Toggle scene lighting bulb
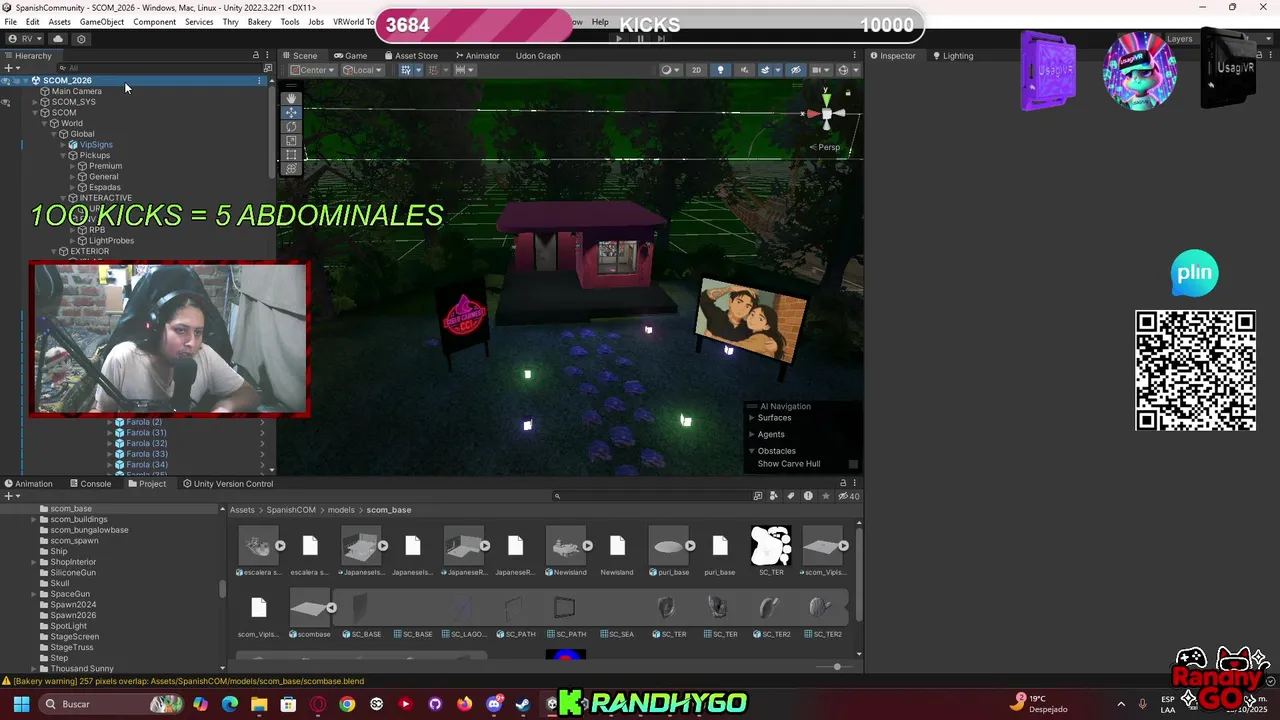The image size is (1280, 720). point(720,70)
